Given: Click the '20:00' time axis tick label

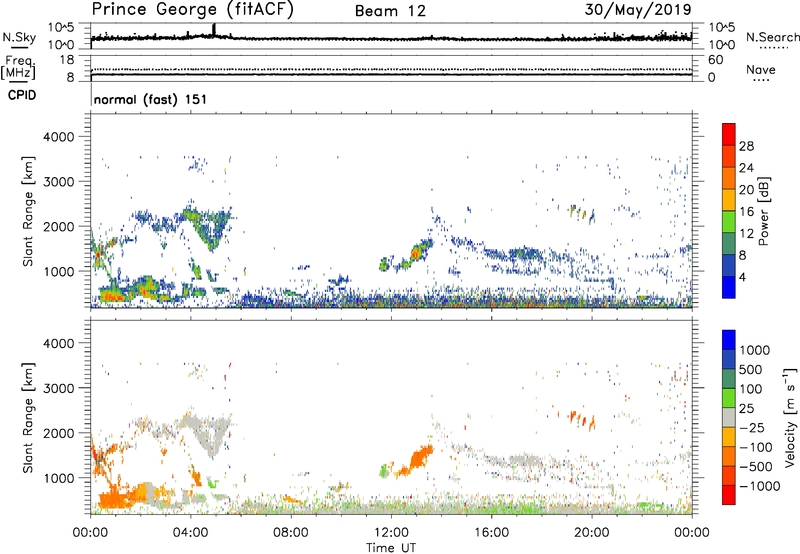Looking at the screenshot, I should coord(592,532).
